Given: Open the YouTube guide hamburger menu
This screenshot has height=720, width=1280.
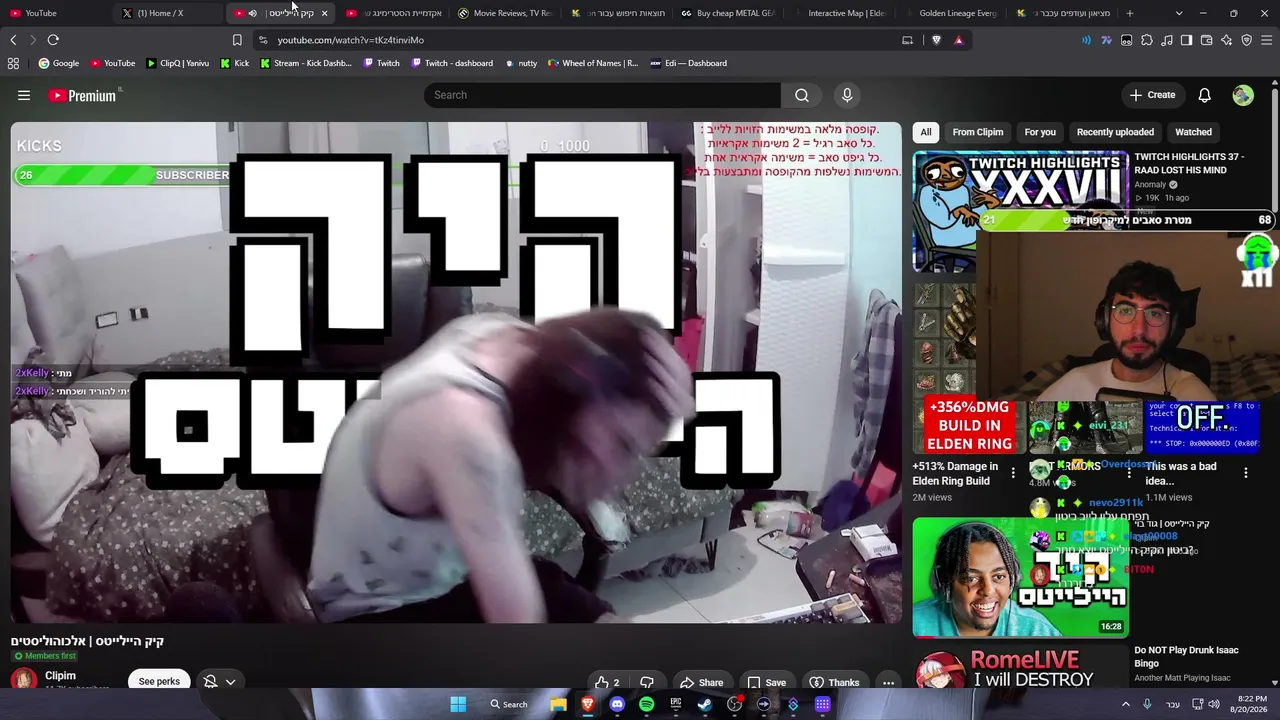Looking at the screenshot, I should (x=24, y=95).
